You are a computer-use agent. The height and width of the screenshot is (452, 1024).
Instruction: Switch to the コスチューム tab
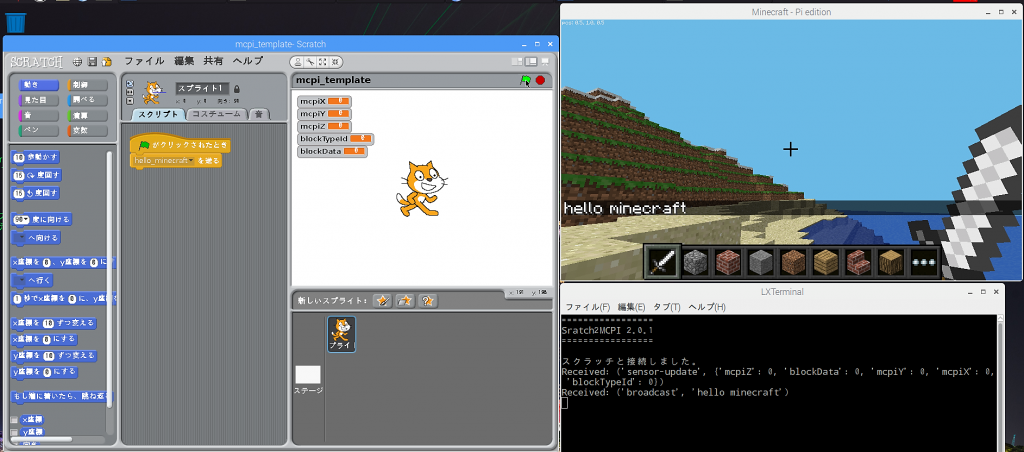(x=218, y=114)
